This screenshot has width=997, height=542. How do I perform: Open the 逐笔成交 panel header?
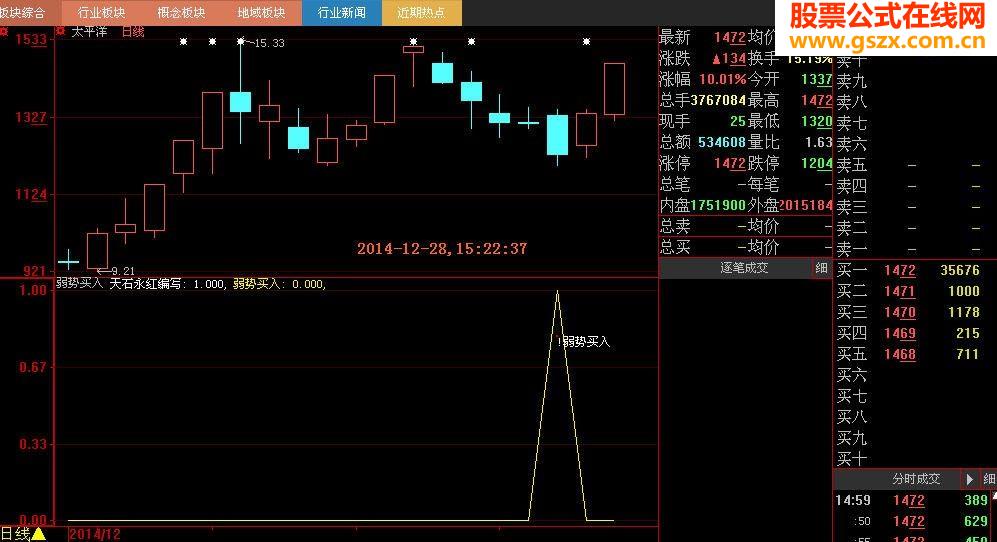tap(743, 268)
